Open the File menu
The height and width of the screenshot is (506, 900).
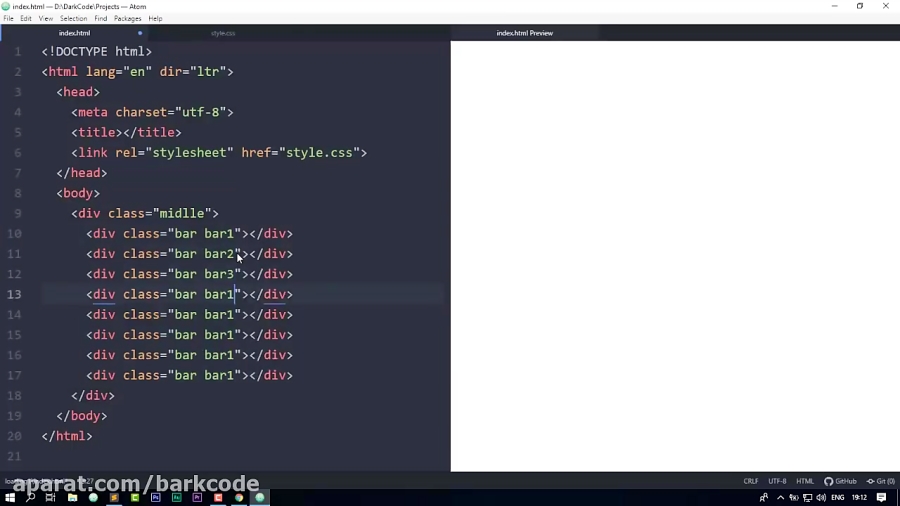(8, 18)
